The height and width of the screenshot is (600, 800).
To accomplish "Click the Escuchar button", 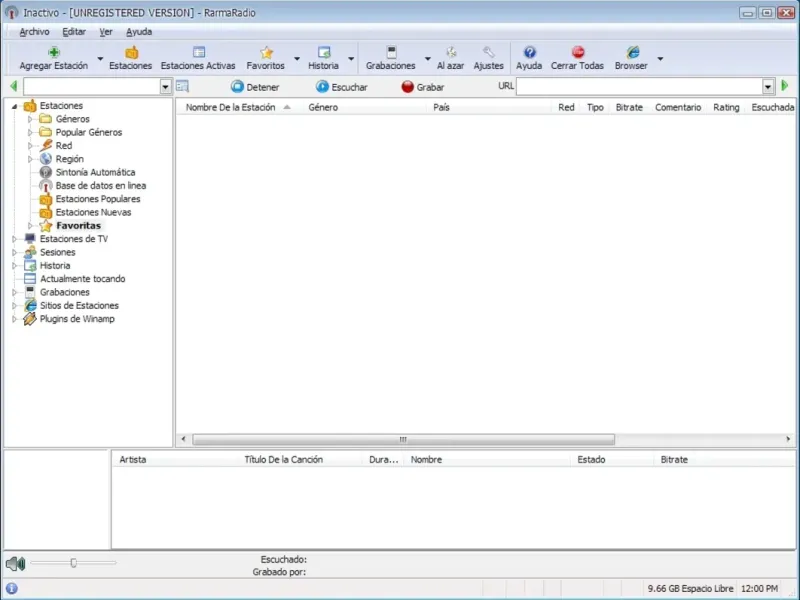I will (x=341, y=87).
